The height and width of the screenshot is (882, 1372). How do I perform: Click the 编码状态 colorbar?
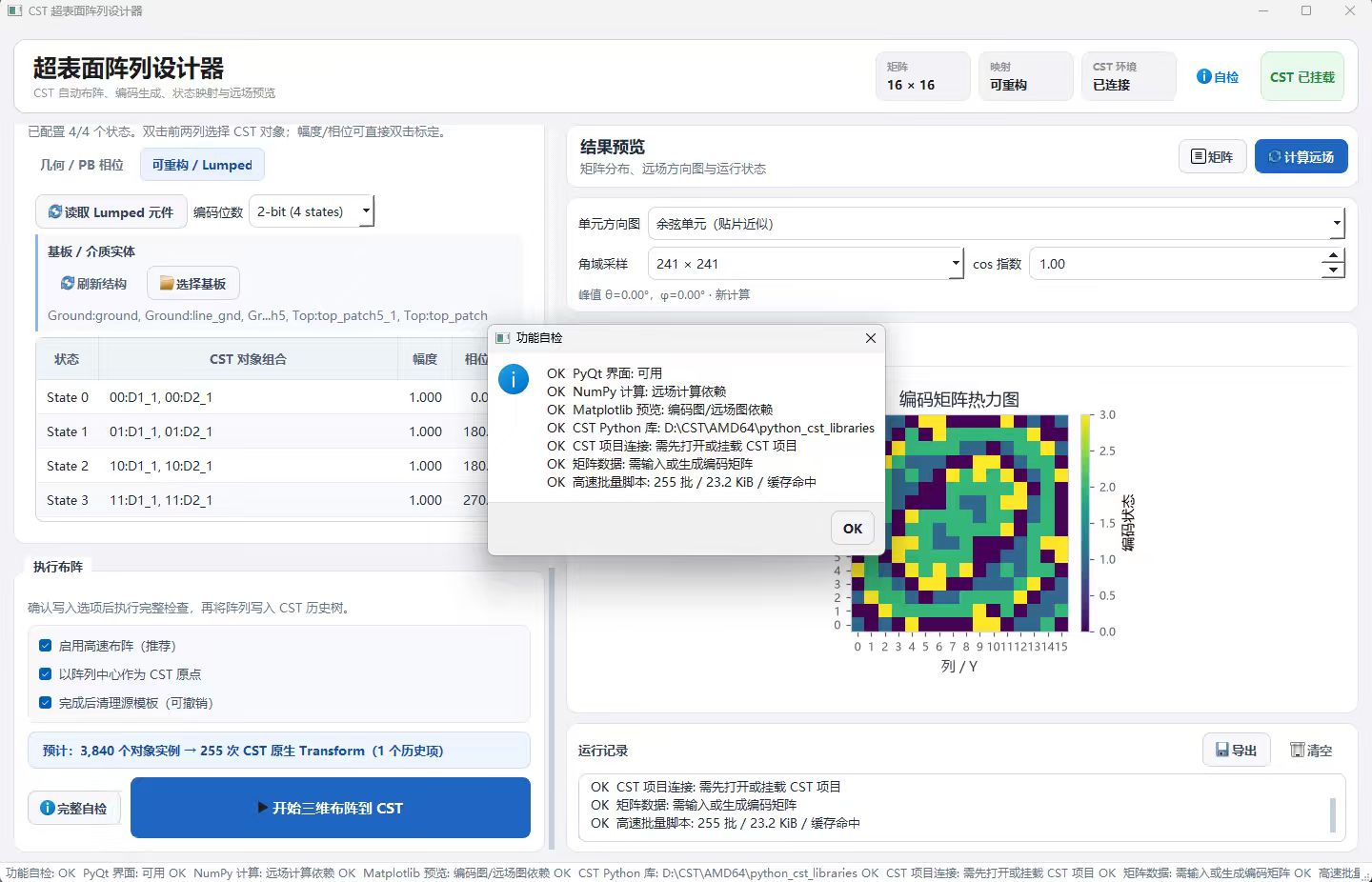click(x=1086, y=523)
